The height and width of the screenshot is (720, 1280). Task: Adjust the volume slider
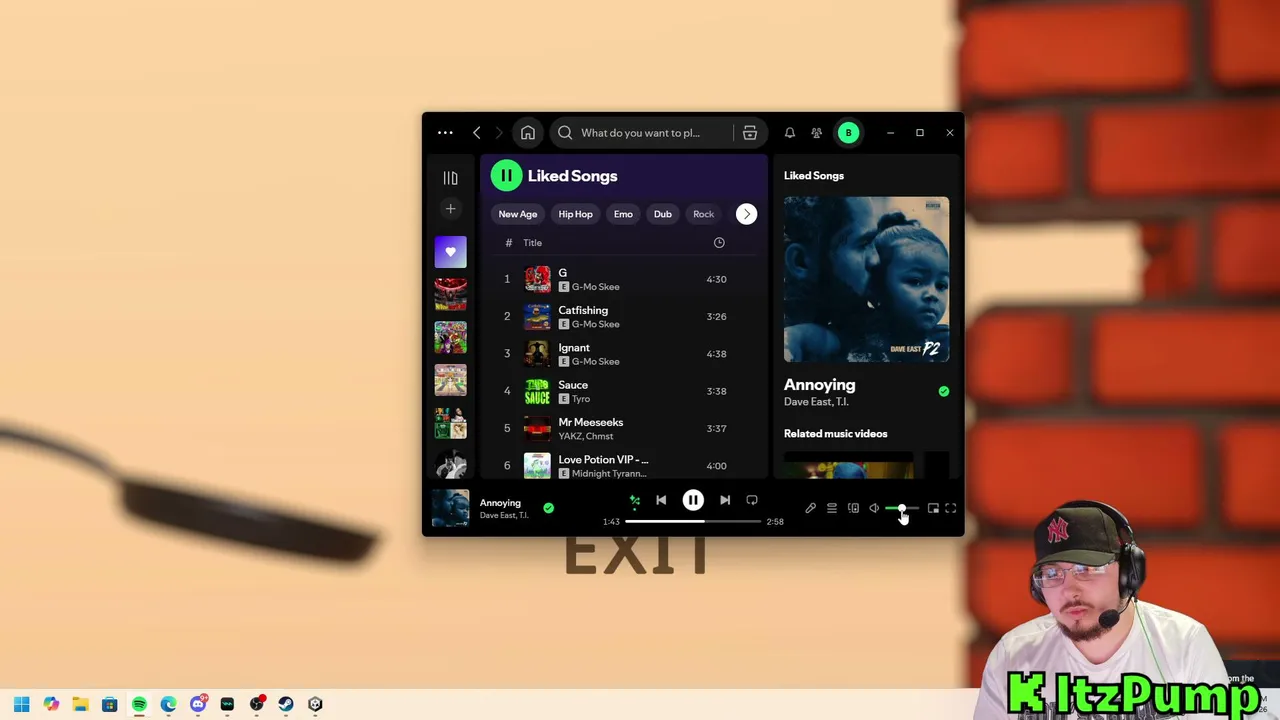point(902,509)
